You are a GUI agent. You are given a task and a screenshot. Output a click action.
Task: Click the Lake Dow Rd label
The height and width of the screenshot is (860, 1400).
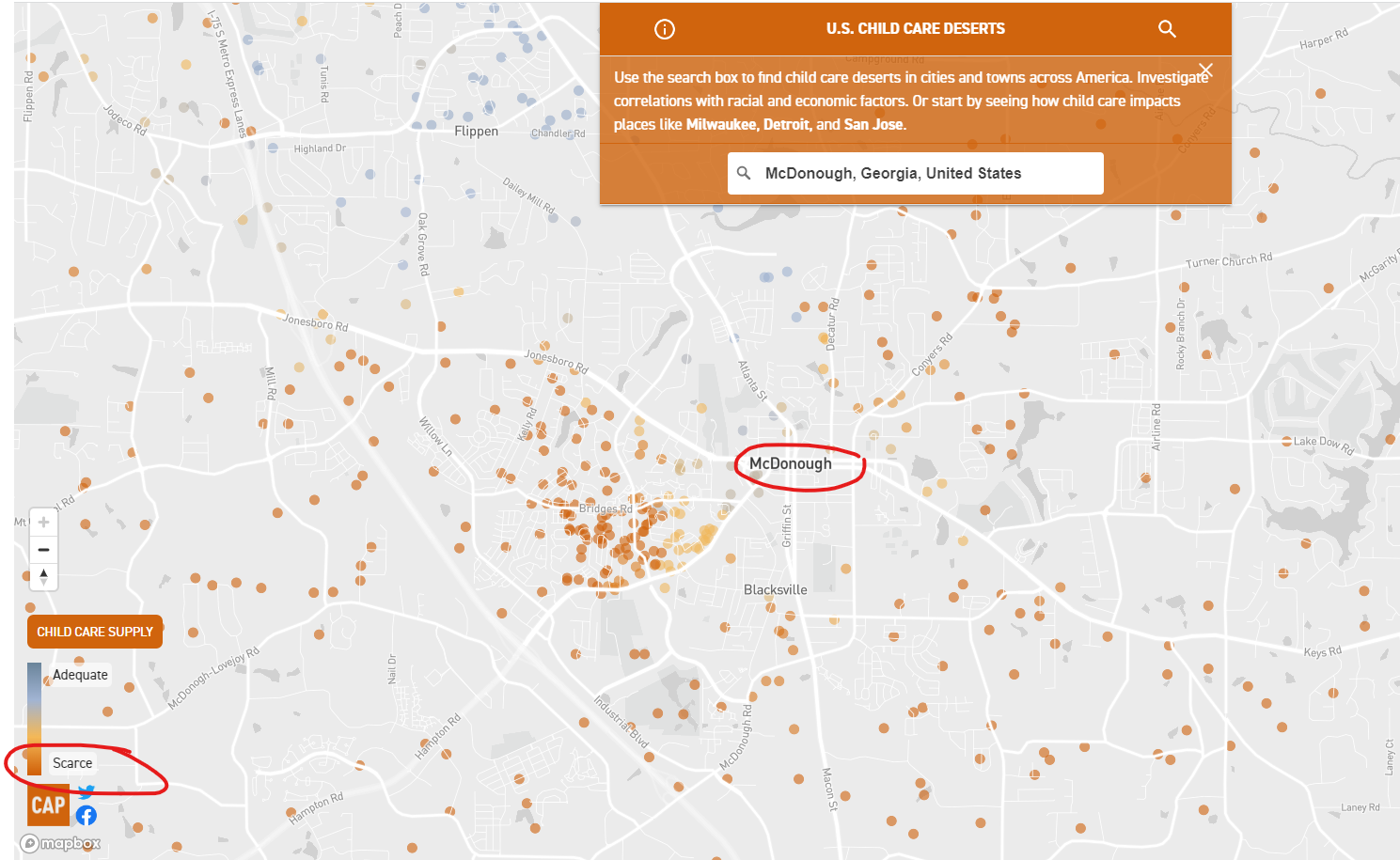(1323, 445)
